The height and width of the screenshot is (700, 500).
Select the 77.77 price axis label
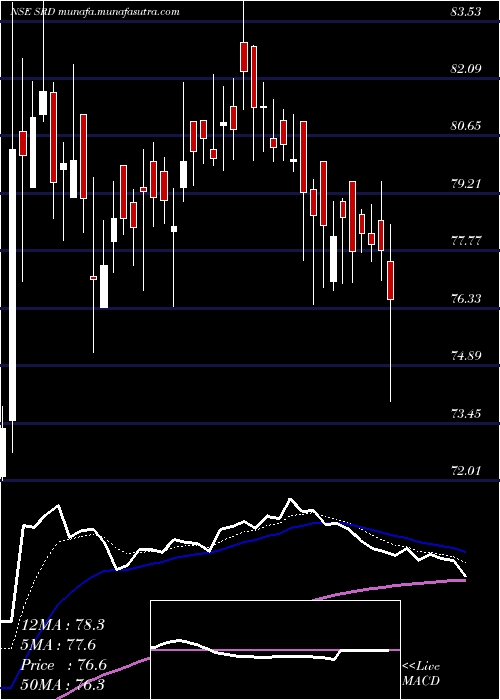pyautogui.click(x=466, y=242)
